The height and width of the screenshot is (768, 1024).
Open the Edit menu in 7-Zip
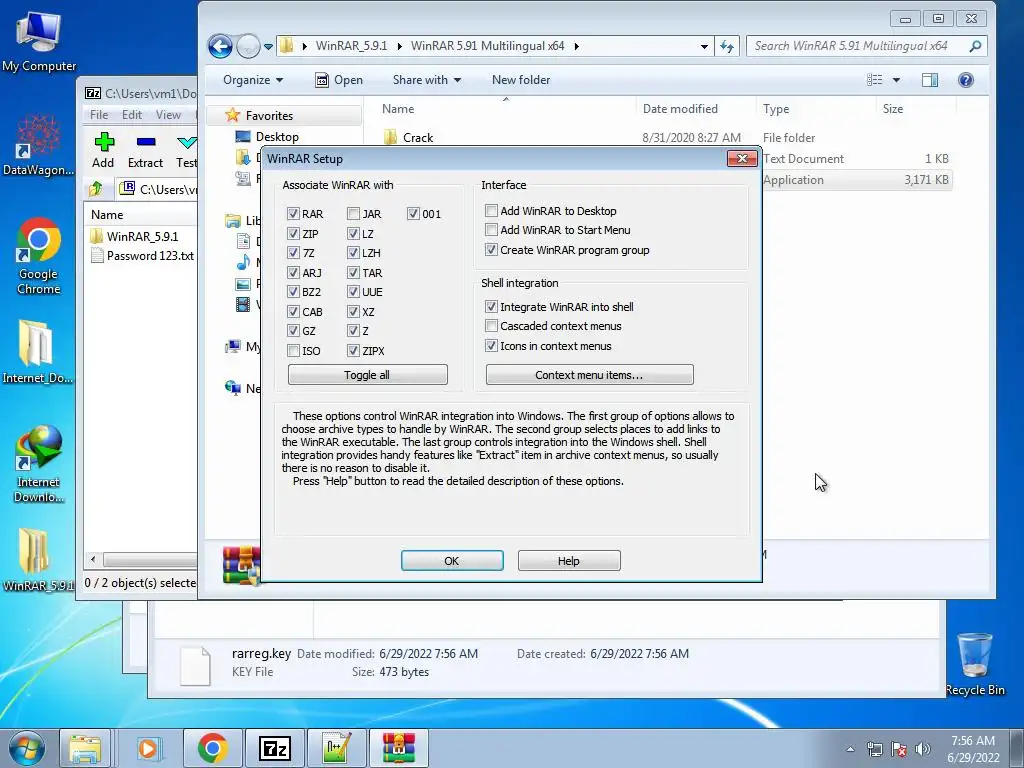[x=131, y=114]
